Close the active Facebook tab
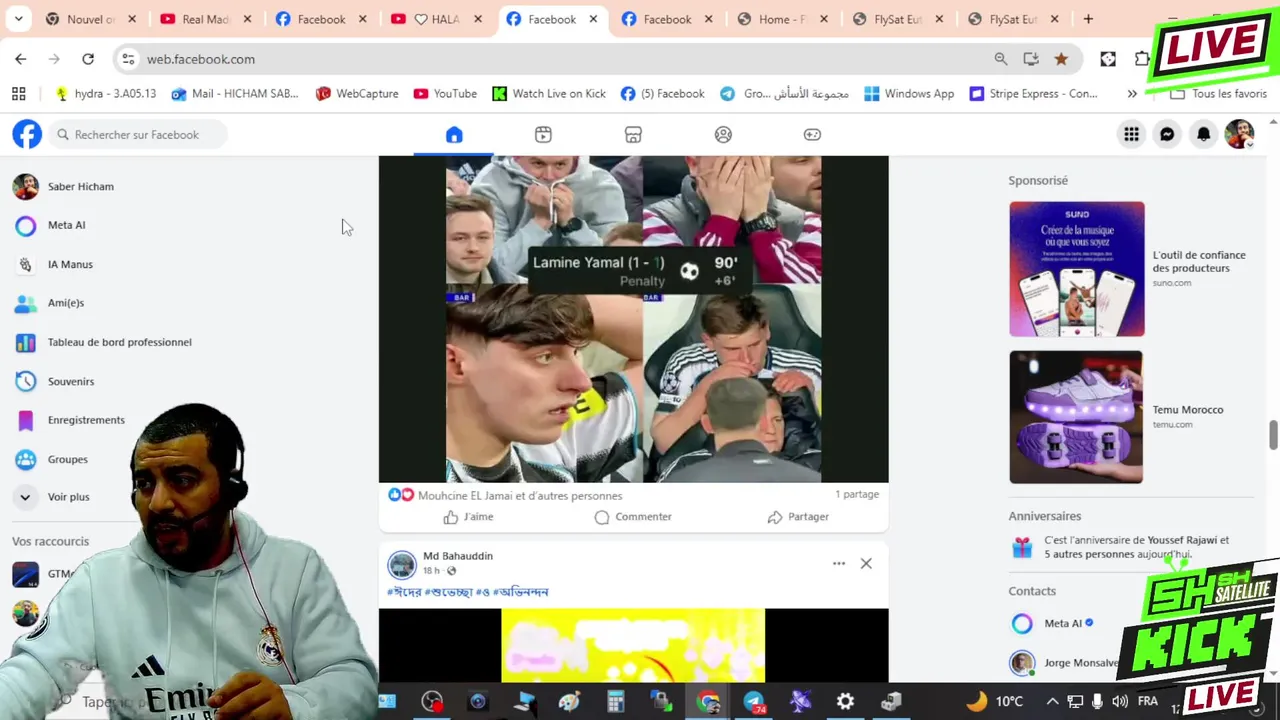Image resolution: width=1280 pixels, height=720 pixels. point(593,19)
